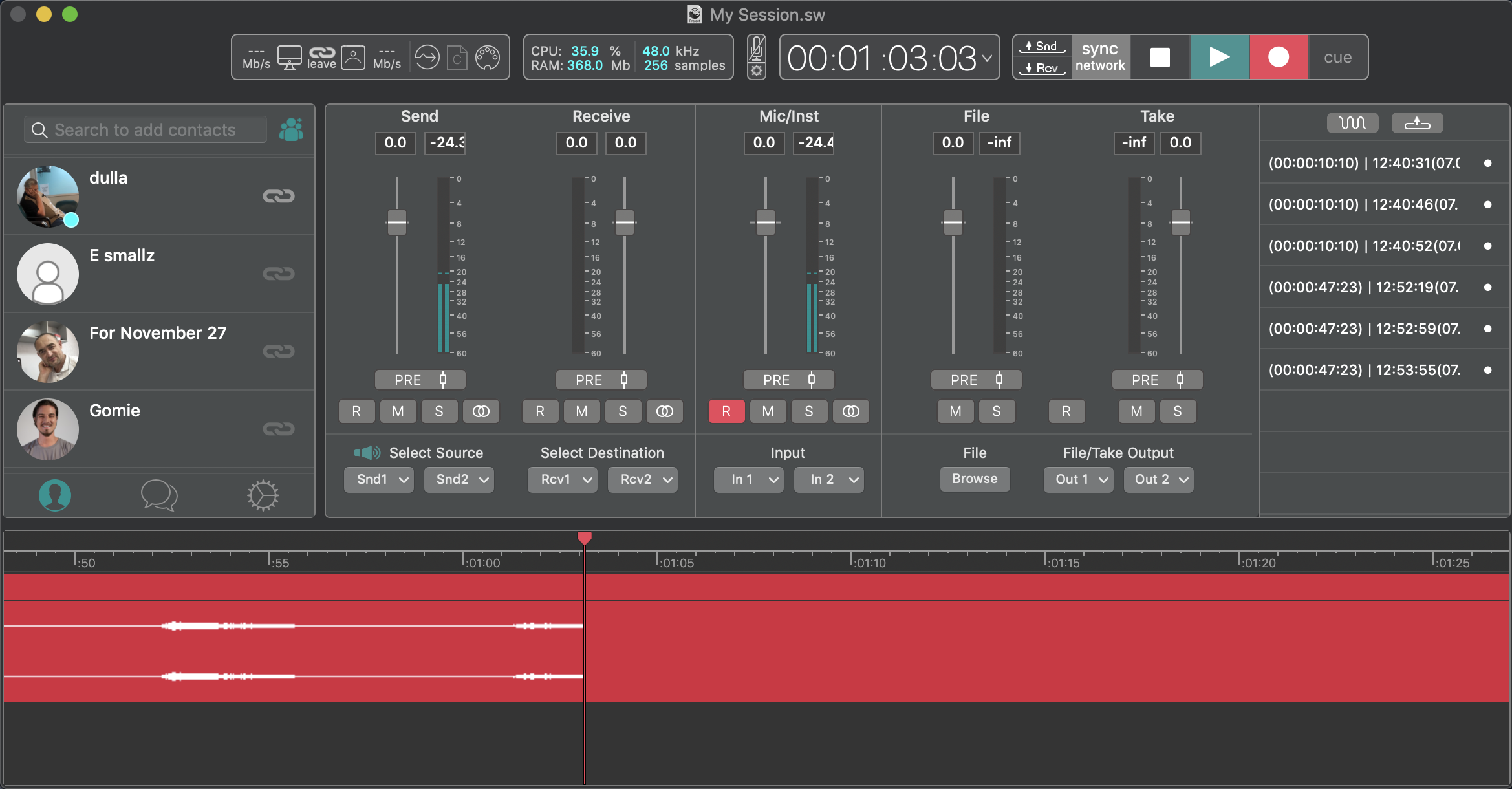1512x789 pixels.
Task: Click the waveform view icon
Action: 1352,123
